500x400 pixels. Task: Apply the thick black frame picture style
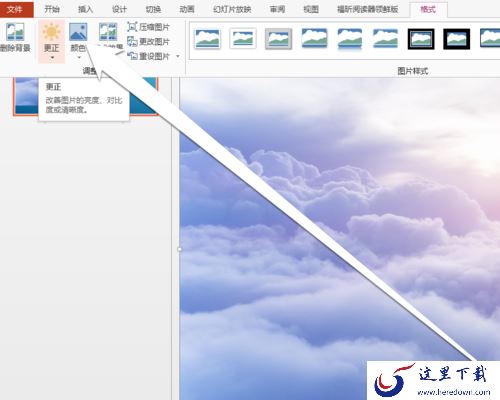click(457, 39)
